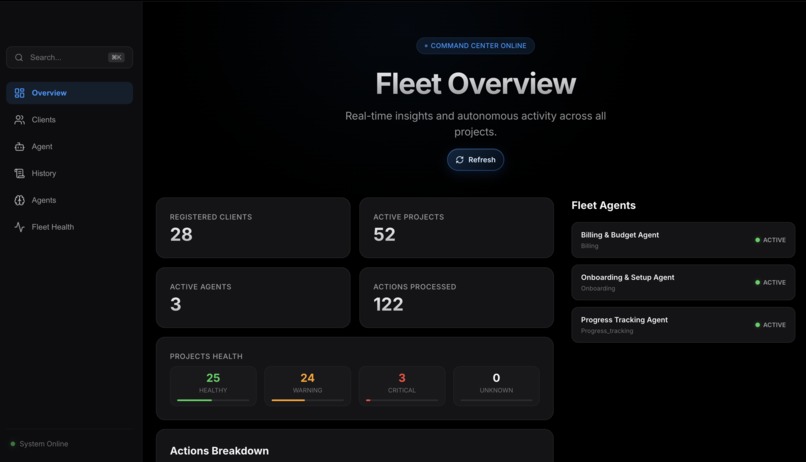Click the ⌘K shortcut badge
Screen dimensions: 806x462
(x=116, y=58)
